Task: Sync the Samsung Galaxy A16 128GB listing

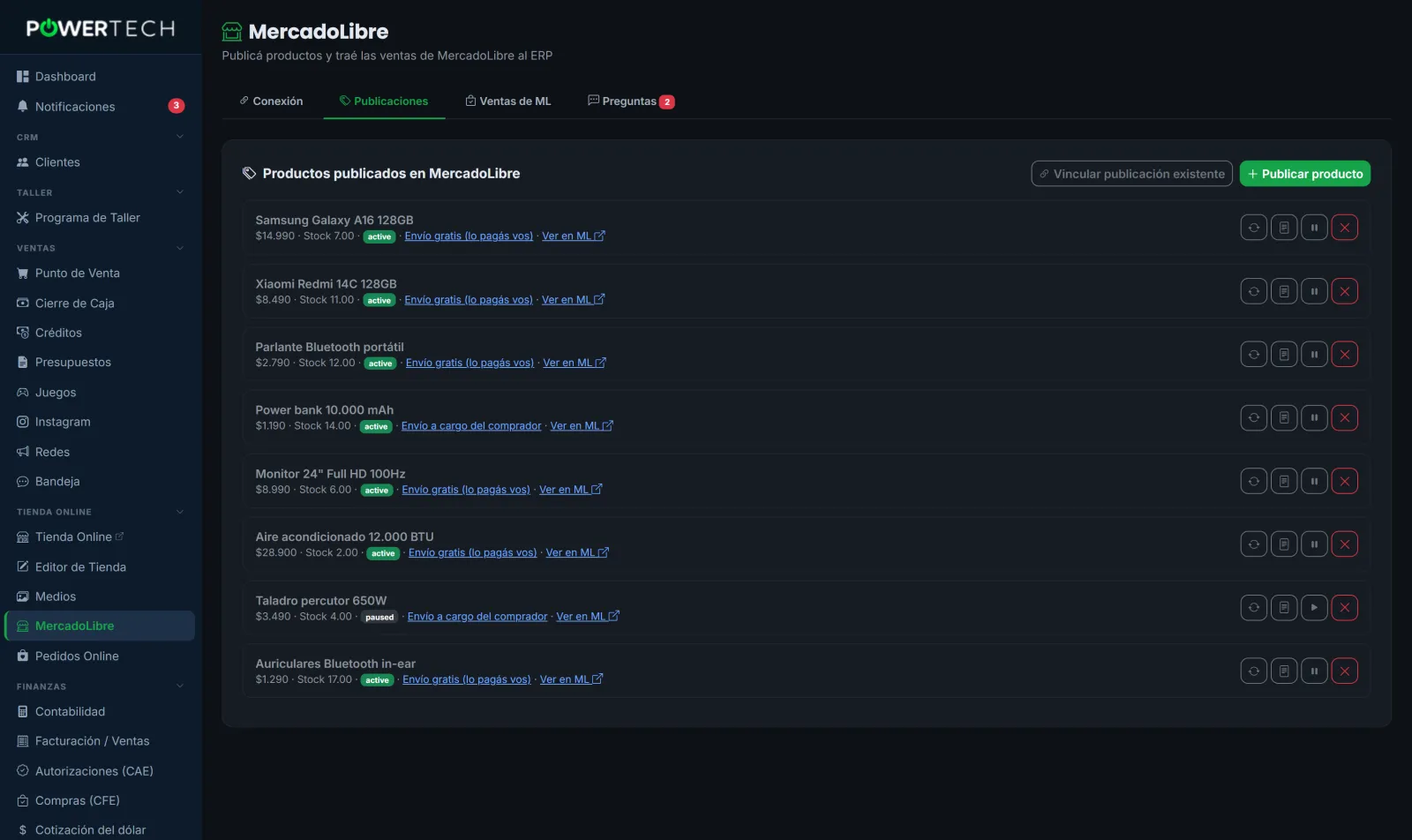Action: tap(1253, 228)
